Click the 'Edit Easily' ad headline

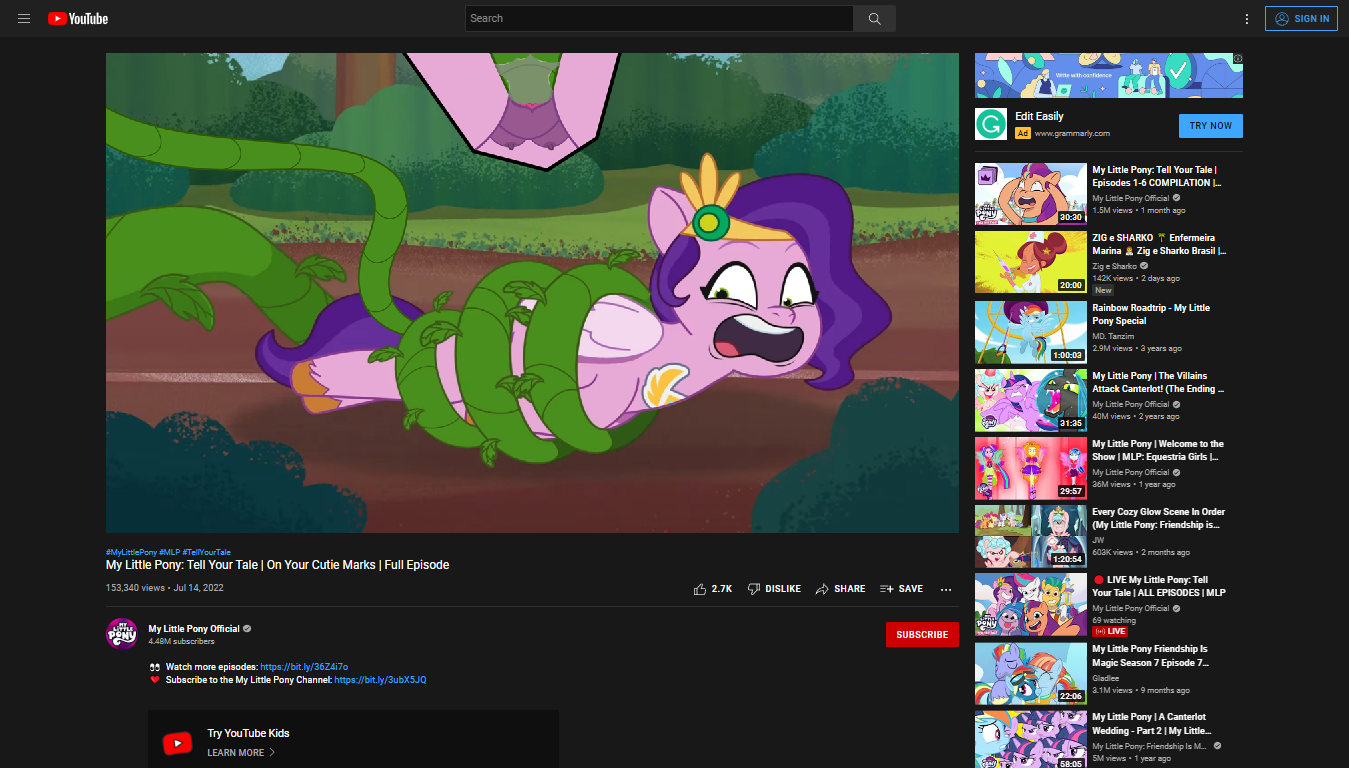[x=1039, y=117]
